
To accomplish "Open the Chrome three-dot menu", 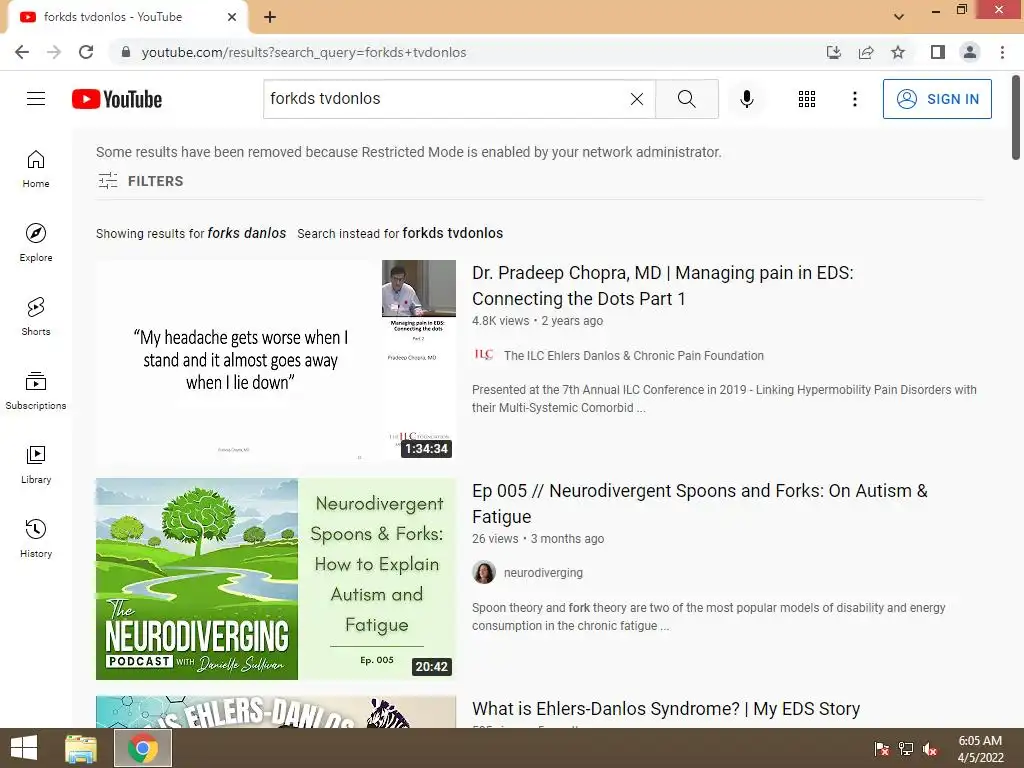I will pyautogui.click(x=1002, y=52).
